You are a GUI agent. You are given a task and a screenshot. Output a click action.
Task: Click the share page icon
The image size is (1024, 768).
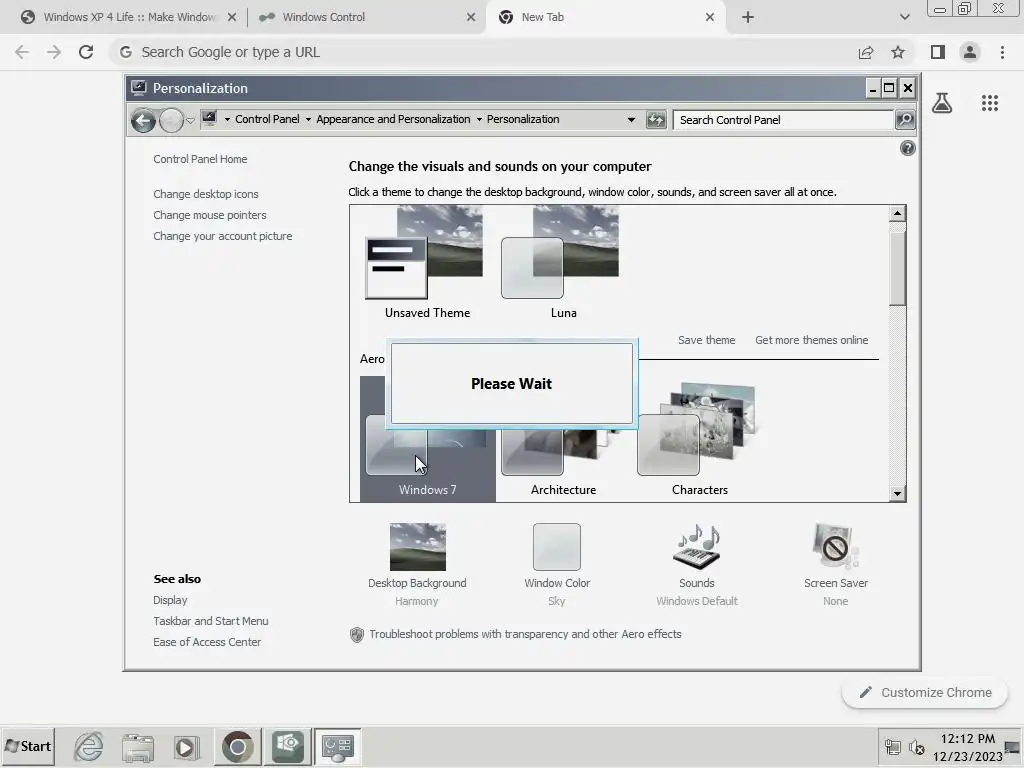866,52
